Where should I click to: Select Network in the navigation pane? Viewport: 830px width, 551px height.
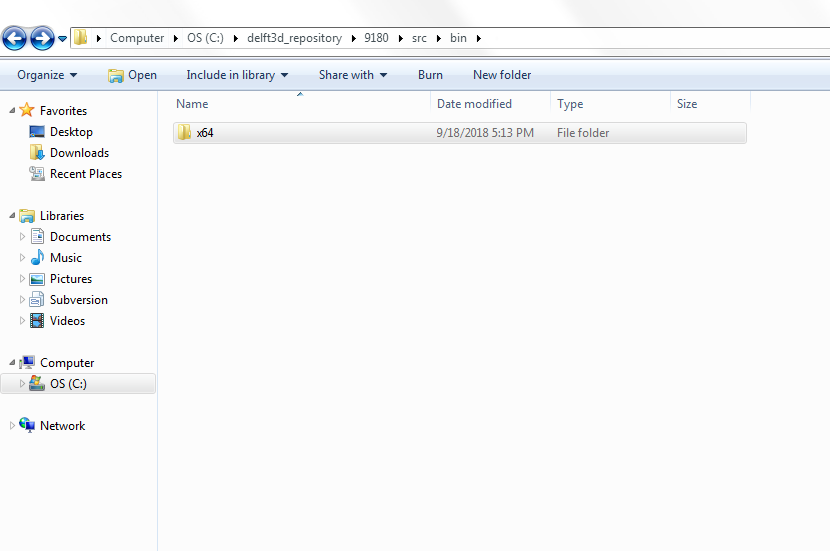62,426
